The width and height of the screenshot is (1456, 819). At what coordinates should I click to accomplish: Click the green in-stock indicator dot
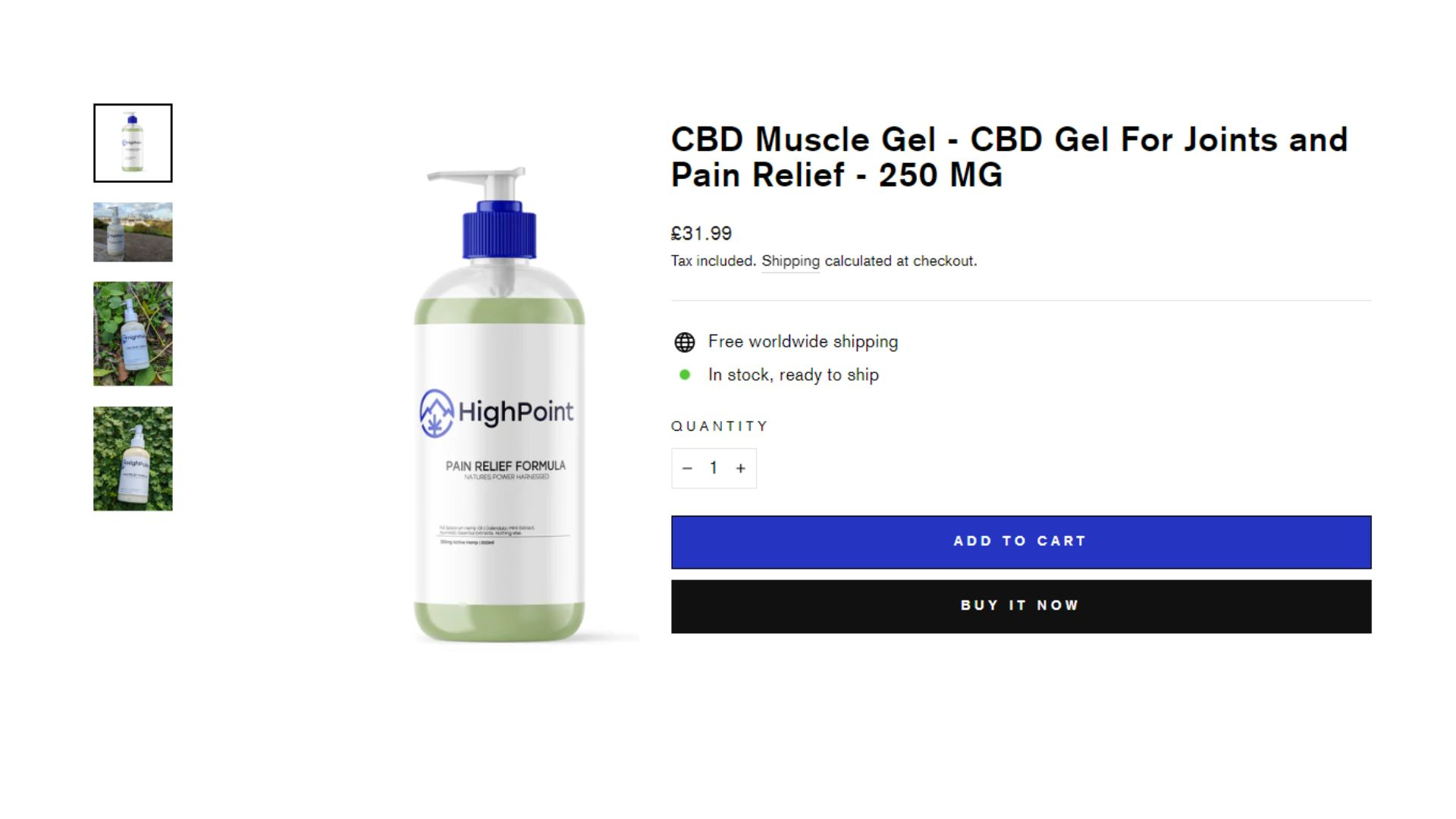[685, 375]
